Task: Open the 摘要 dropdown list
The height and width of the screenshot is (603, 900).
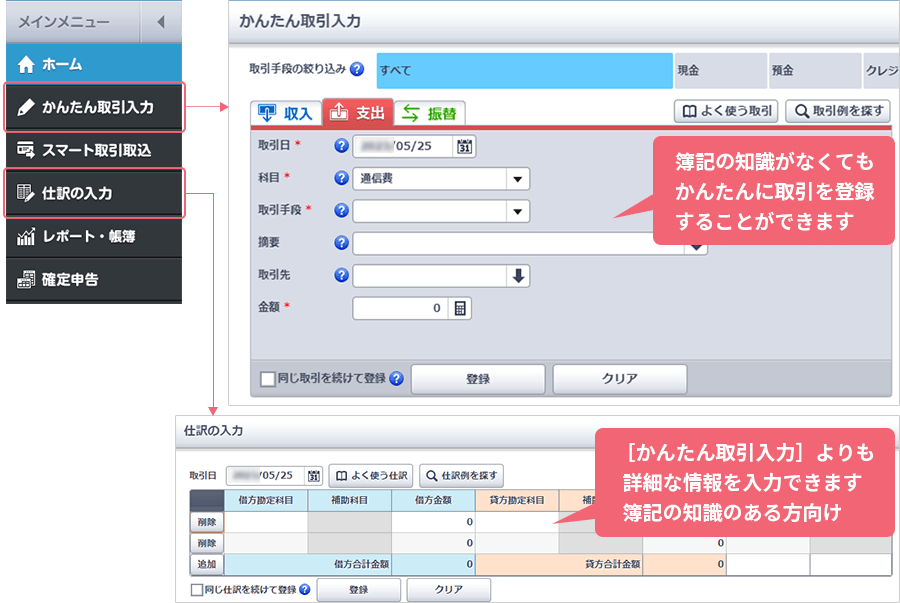Action: (x=696, y=245)
